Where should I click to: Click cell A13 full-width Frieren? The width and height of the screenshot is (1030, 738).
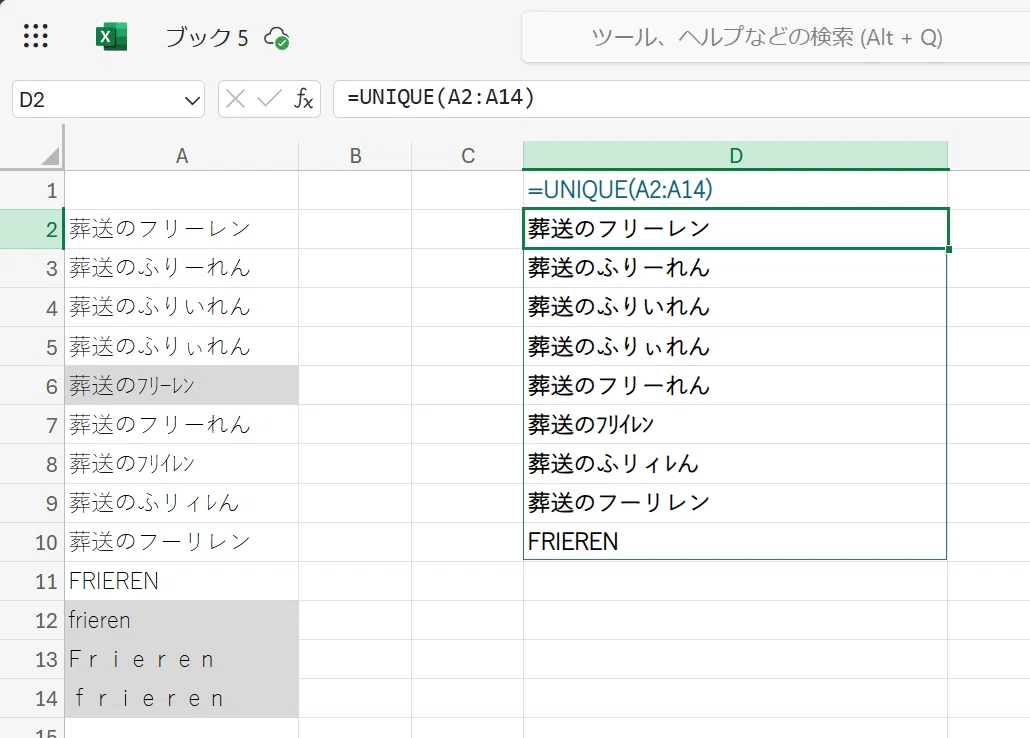[182, 659]
